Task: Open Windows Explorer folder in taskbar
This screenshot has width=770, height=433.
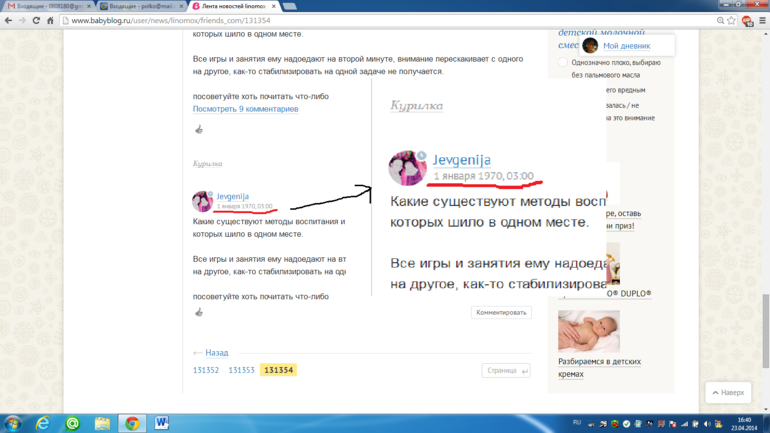Action: coord(102,423)
